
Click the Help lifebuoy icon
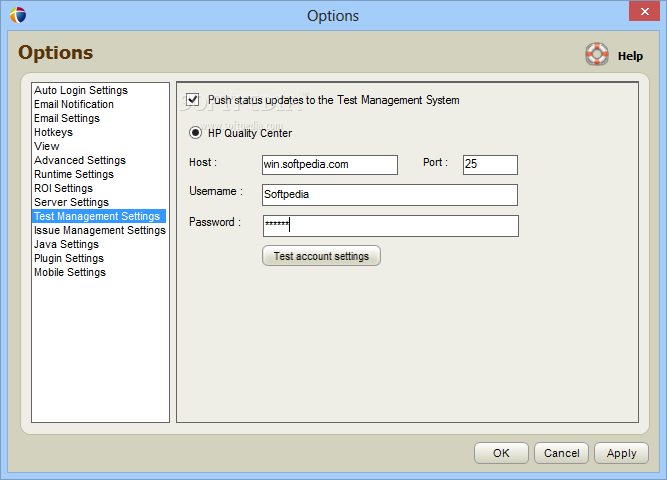point(596,54)
